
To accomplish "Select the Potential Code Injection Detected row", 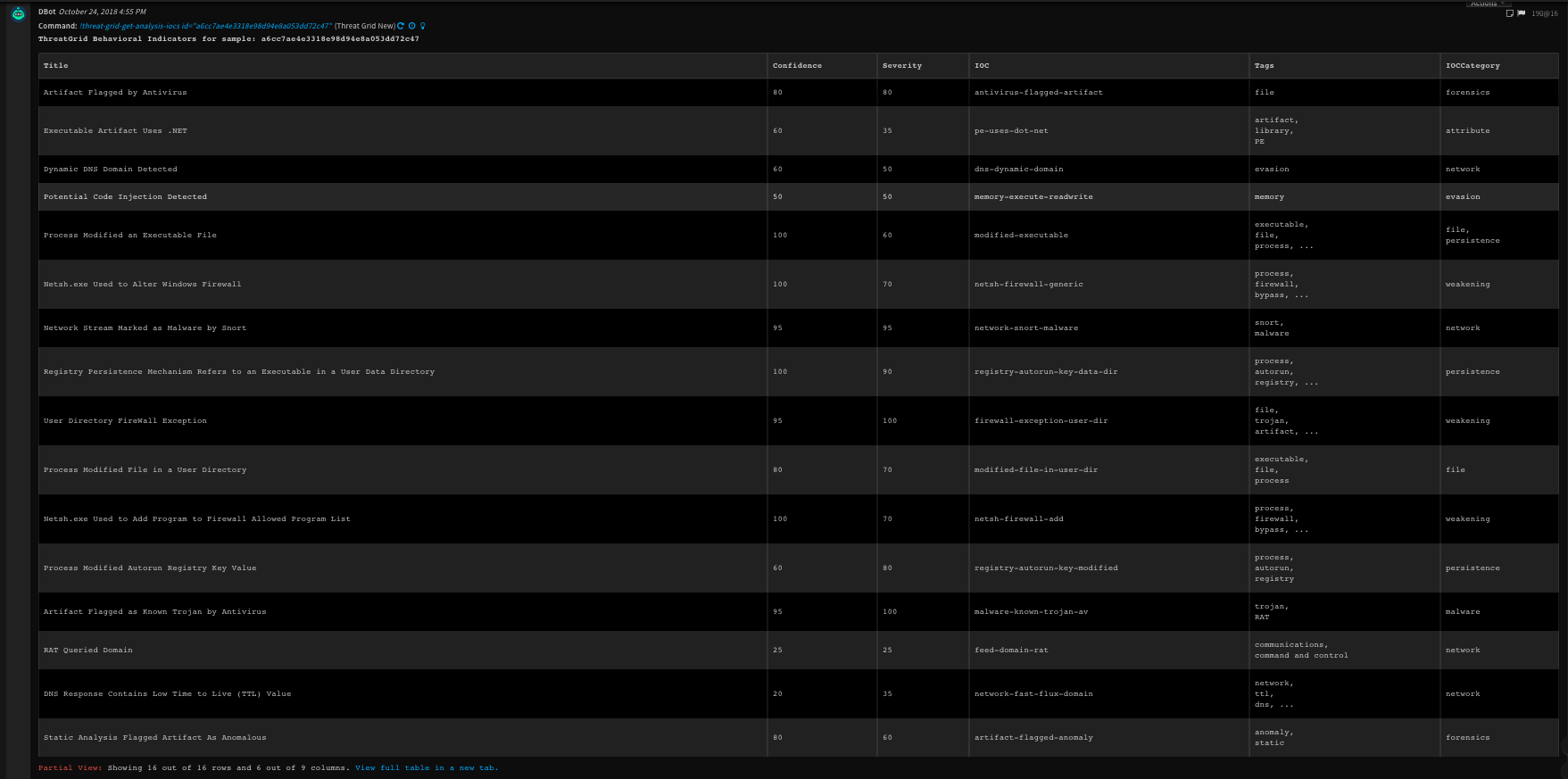I will tap(125, 196).
